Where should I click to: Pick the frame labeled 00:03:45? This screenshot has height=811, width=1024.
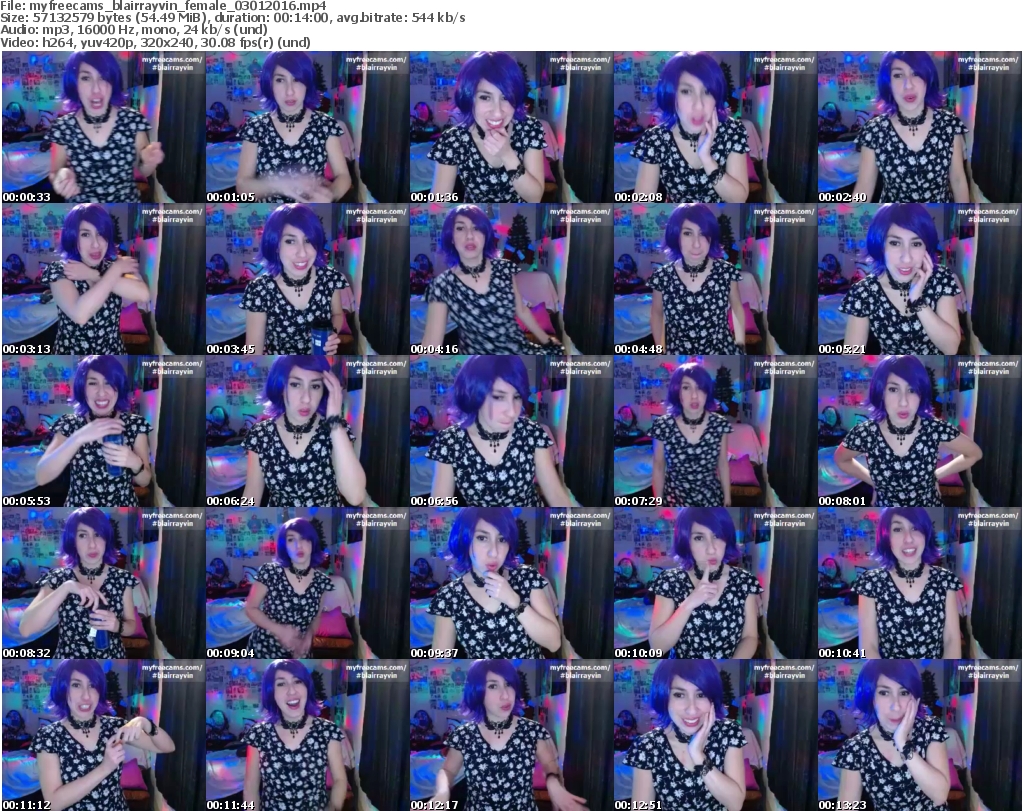coord(308,279)
